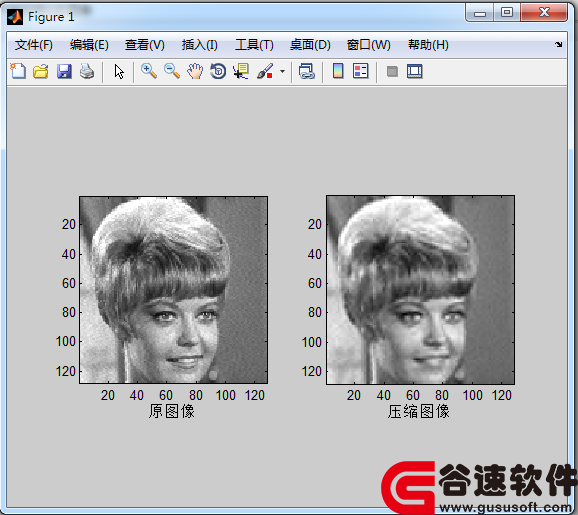Dock figure using the top-right arrow

(558, 45)
